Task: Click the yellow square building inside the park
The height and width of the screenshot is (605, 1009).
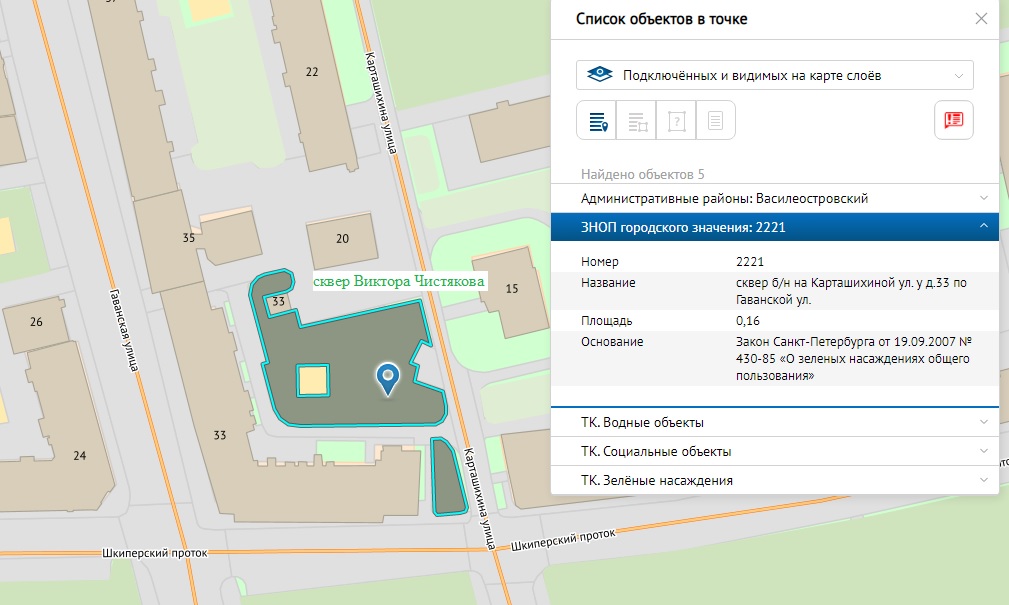Action: point(313,381)
